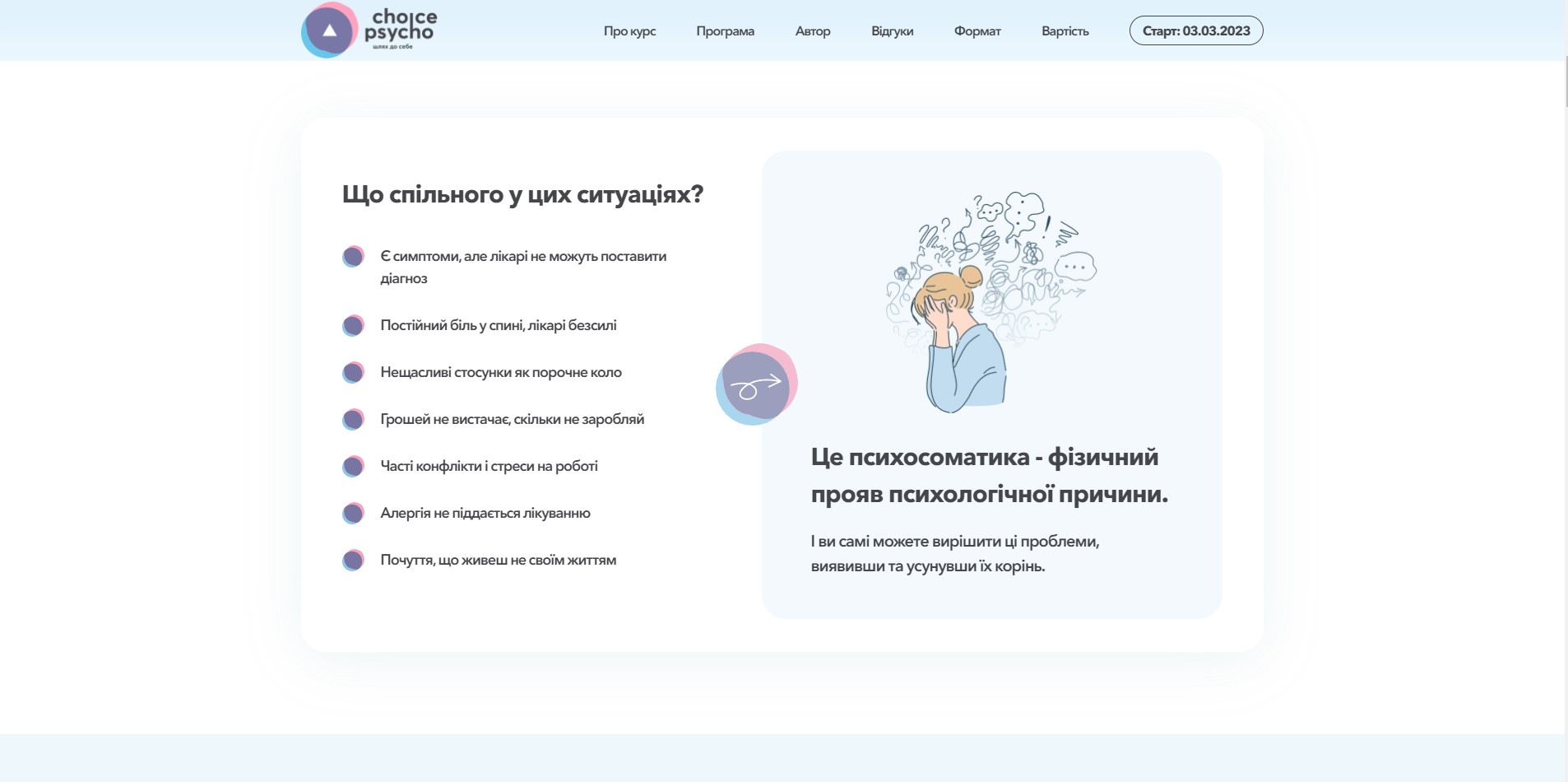Click bullet beside 'Алергія не піддається'

point(353,513)
